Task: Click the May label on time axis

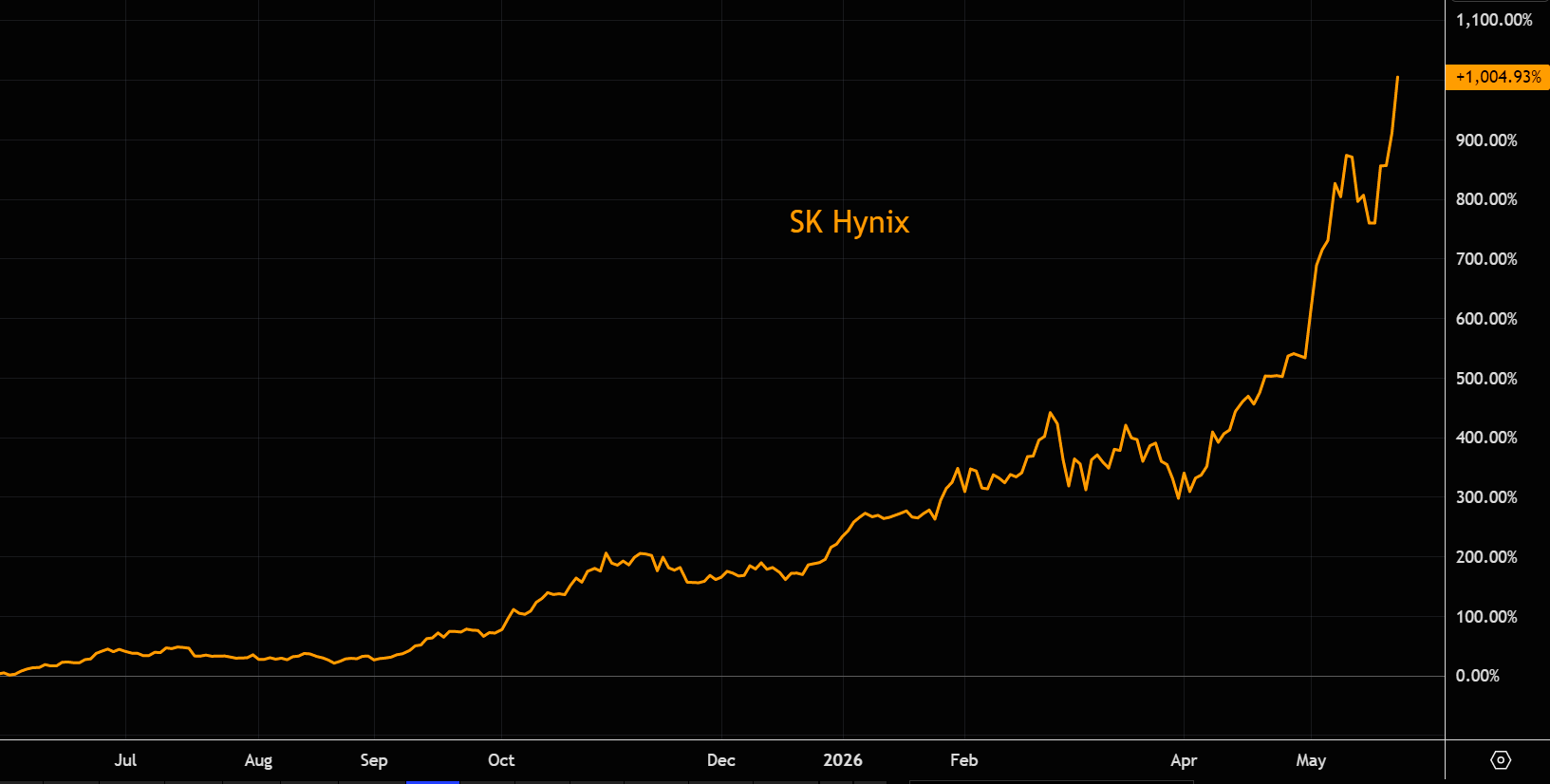Action: [x=1311, y=760]
